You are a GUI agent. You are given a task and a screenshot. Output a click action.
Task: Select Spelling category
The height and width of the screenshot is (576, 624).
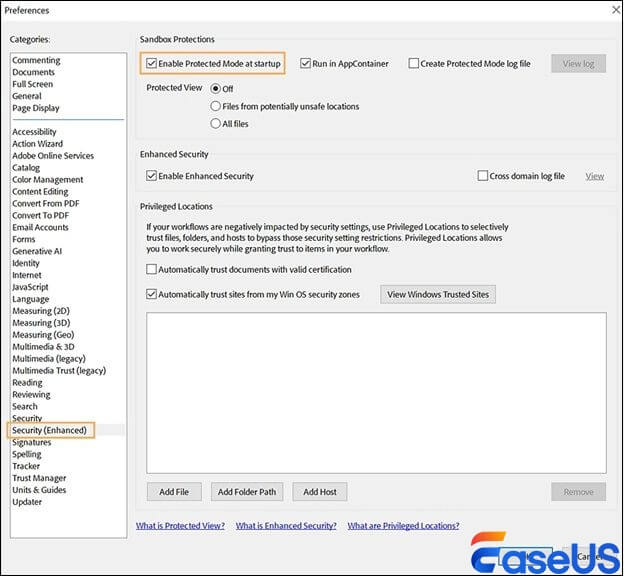coord(27,454)
